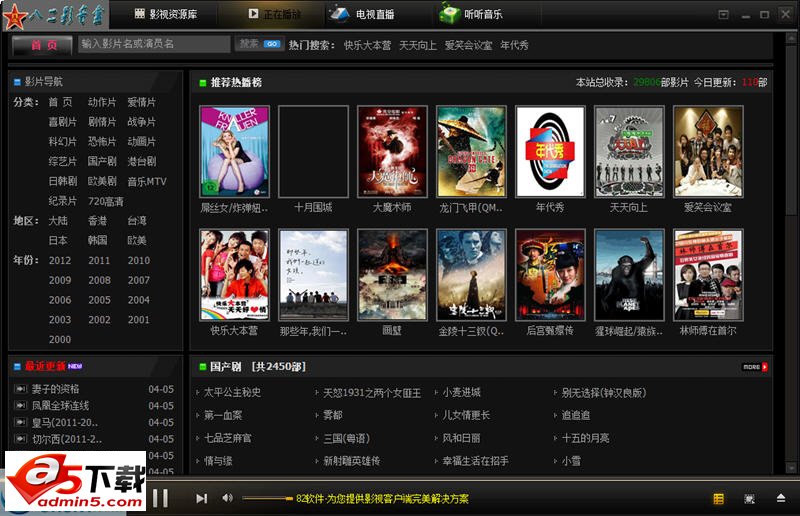Expand 国产剧 list with MORE button
The height and width of the screenshot is (516, 800).
point(754,367)
